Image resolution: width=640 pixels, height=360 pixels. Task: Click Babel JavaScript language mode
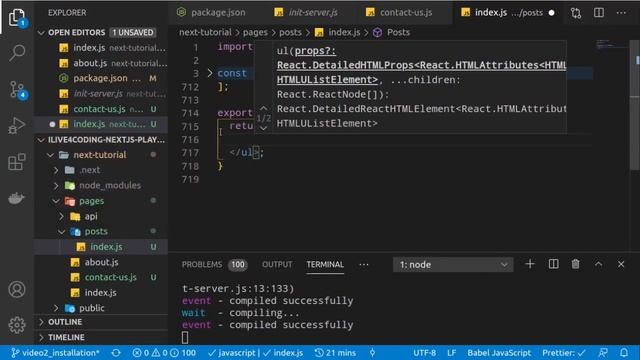pyautogui.click(x=499, y=353)
